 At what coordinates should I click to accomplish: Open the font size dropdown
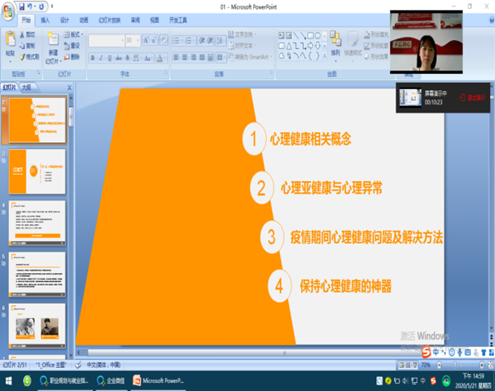pyautogui.click(x=138, y=40)
